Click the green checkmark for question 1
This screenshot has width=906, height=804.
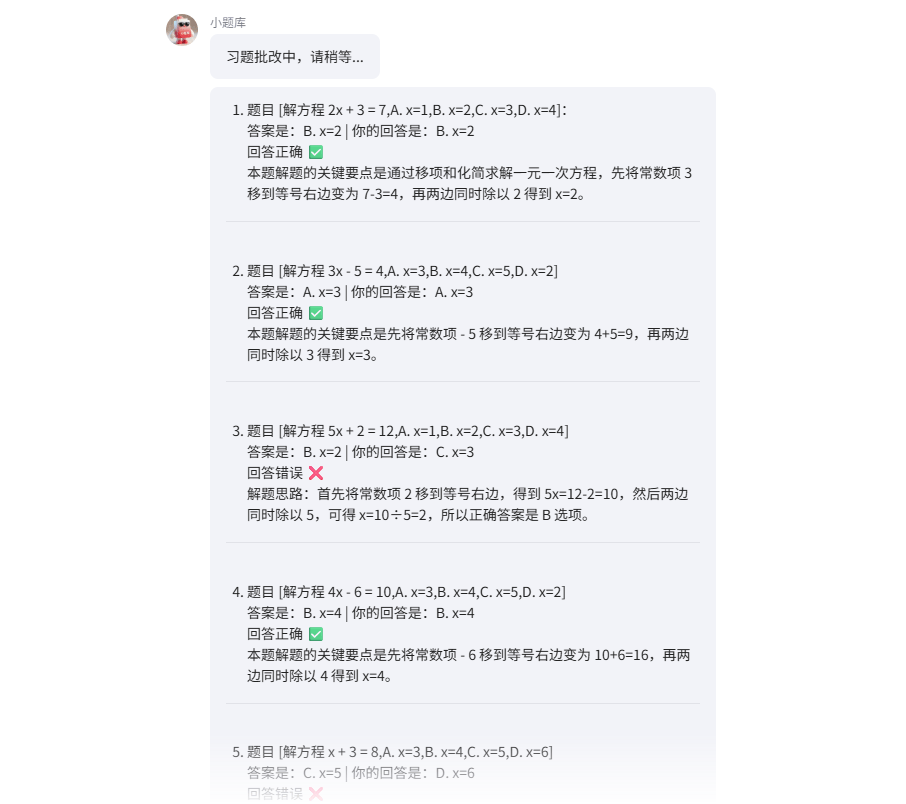pos(316,152)
